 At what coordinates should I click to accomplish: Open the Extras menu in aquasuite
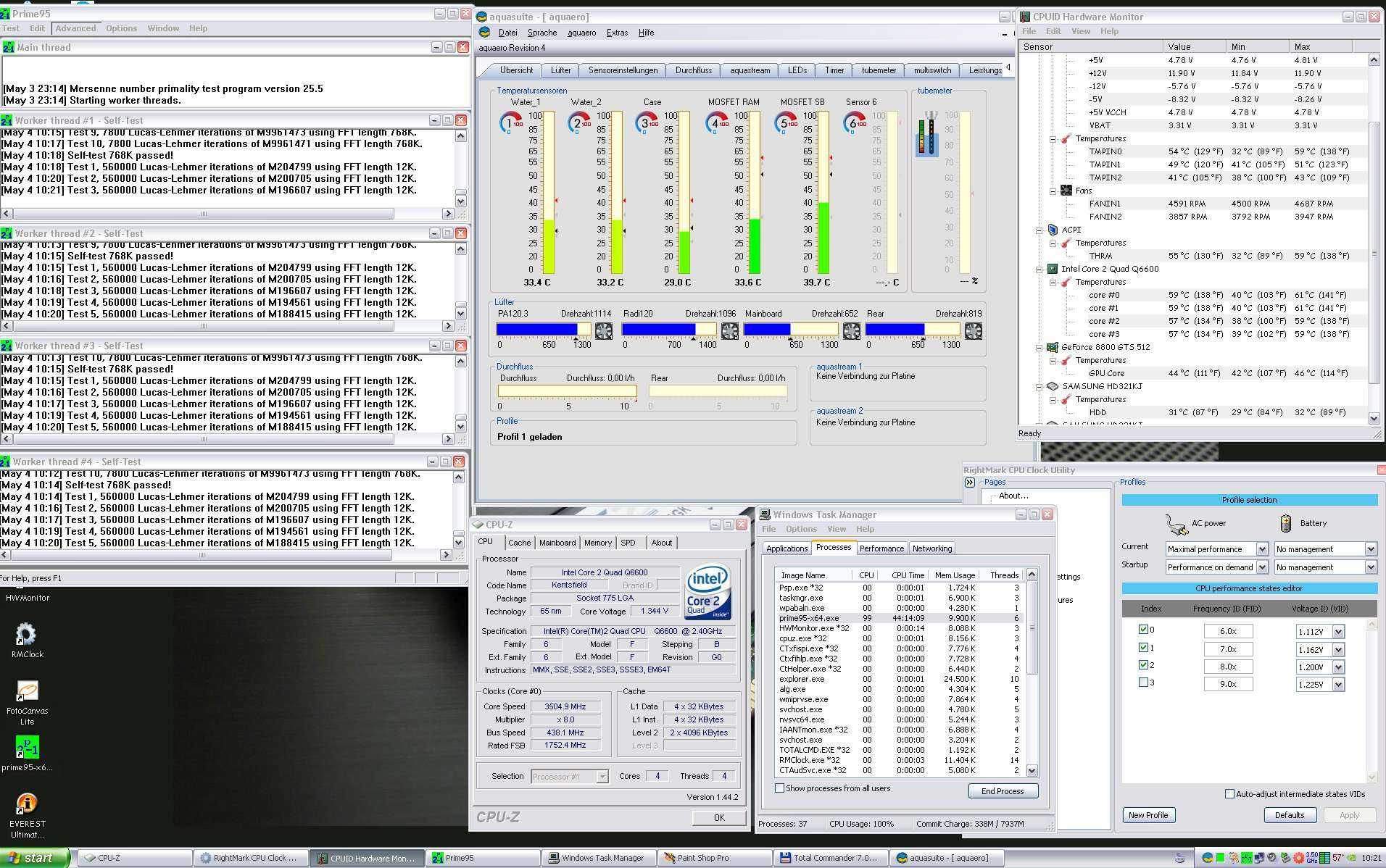[617, 33]
